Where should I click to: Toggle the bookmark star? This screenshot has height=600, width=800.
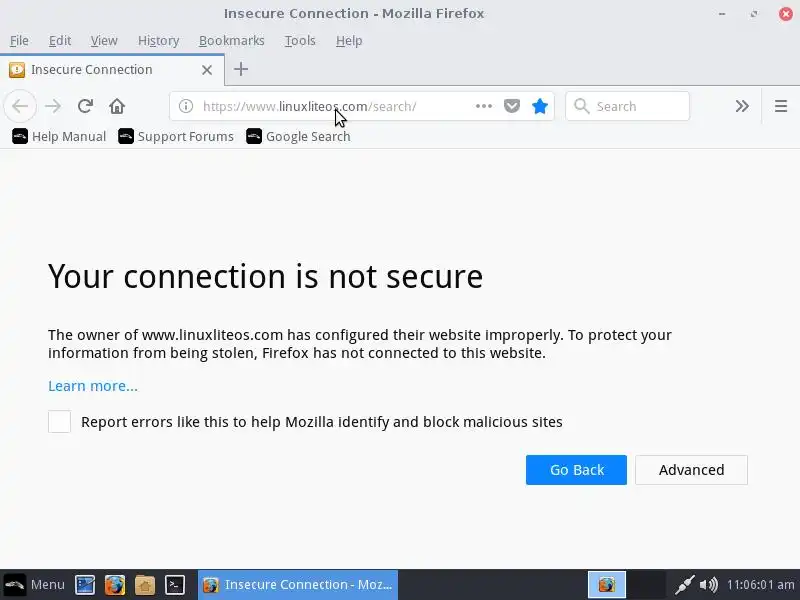[540, 106]
